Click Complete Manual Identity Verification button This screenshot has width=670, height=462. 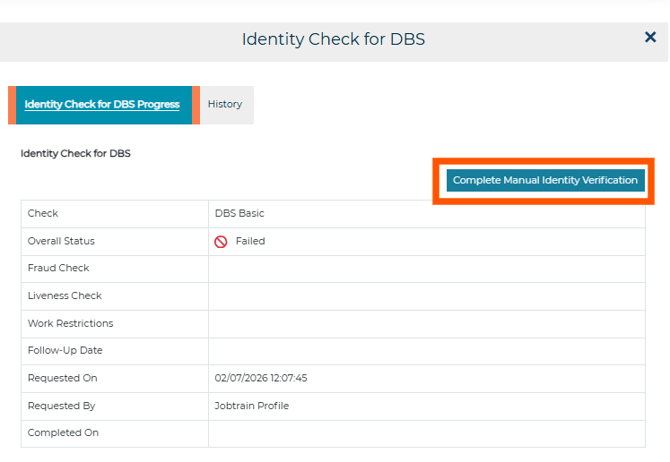pos(545,180)
